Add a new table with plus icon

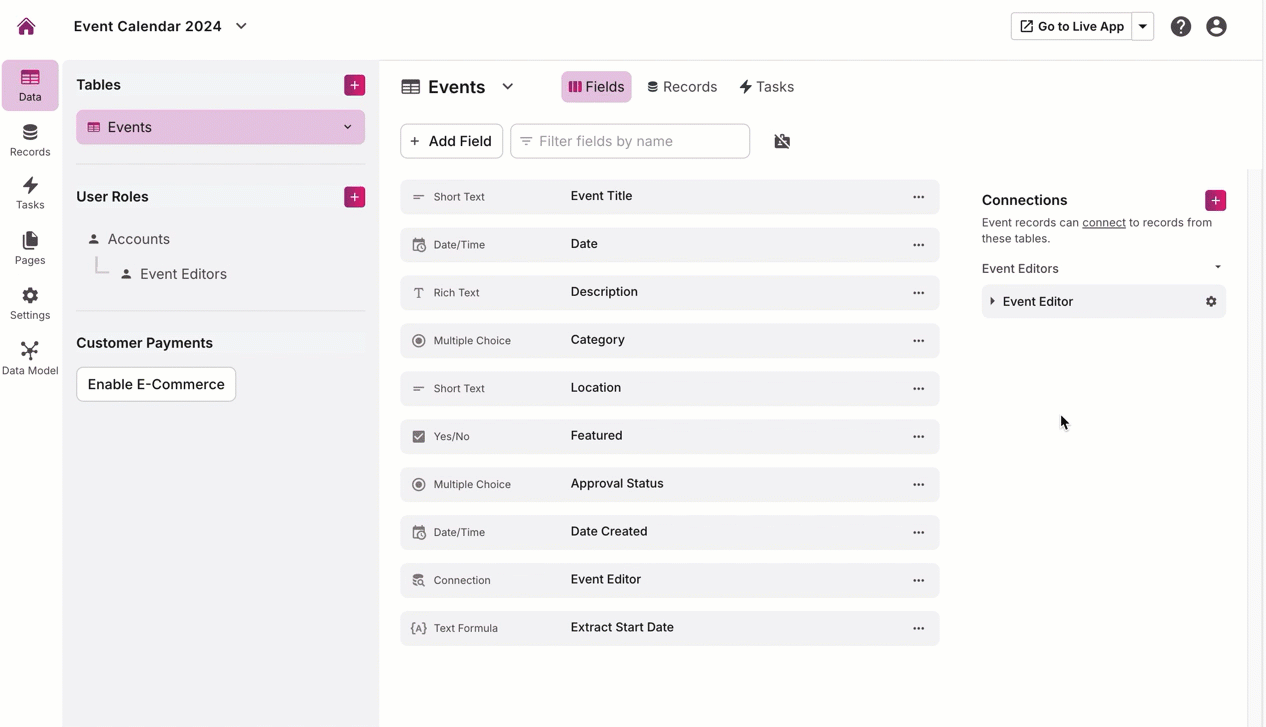tap(354, 85)
